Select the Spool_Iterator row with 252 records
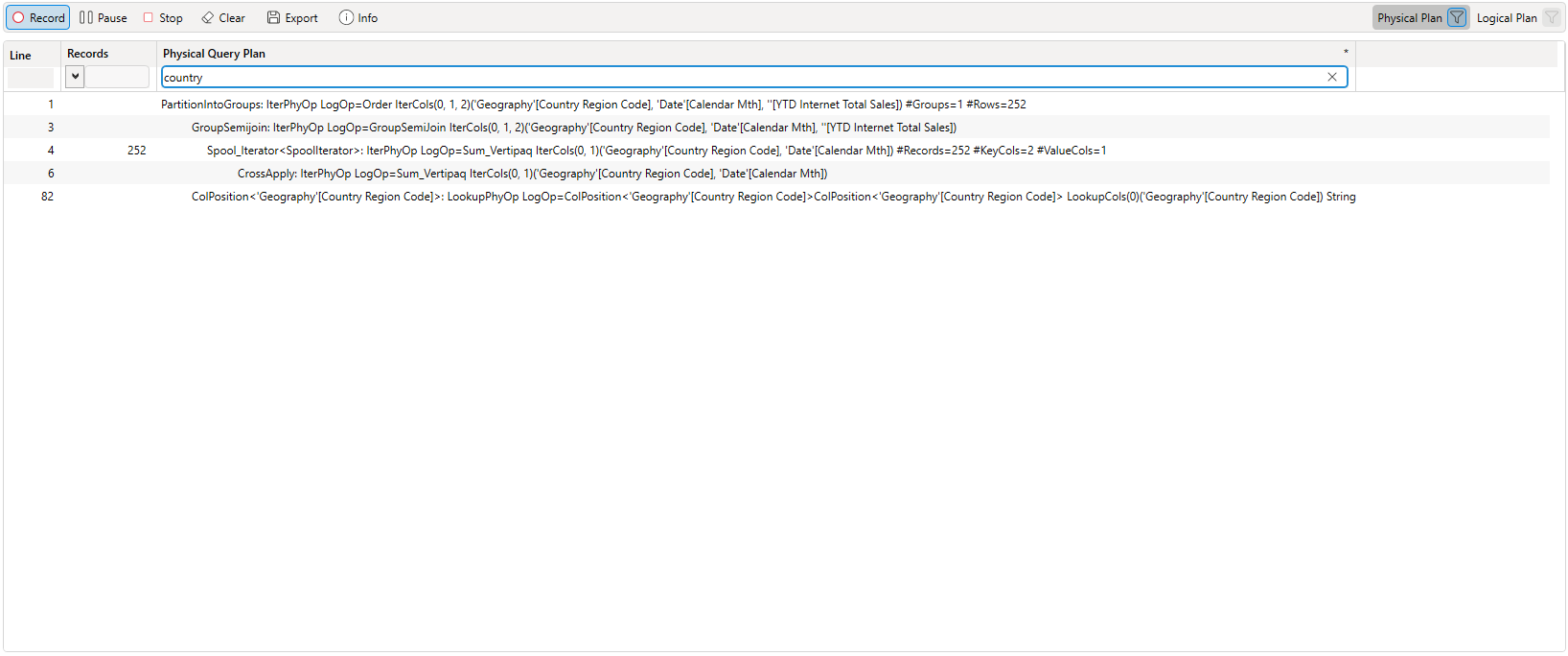 (656, 151)
